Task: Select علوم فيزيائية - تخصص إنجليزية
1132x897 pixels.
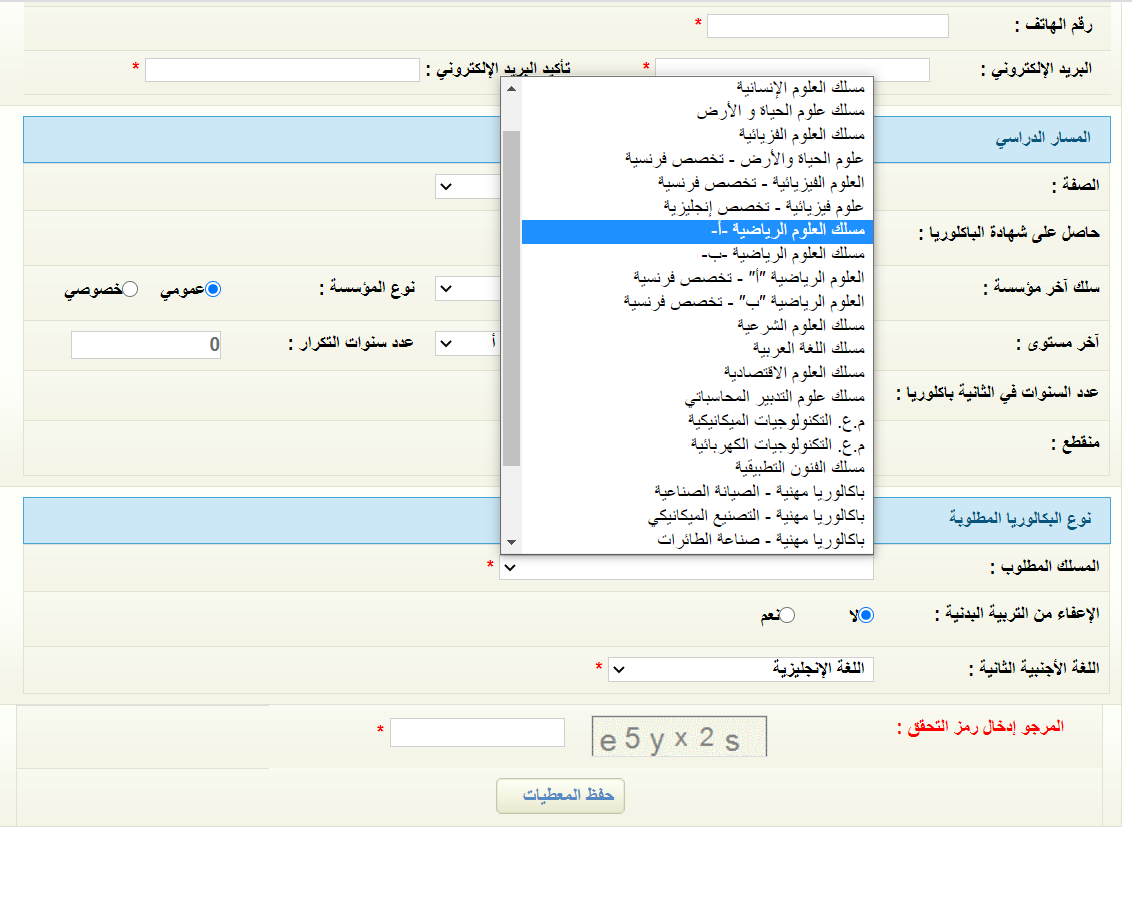Action: [x=697, y=208]
